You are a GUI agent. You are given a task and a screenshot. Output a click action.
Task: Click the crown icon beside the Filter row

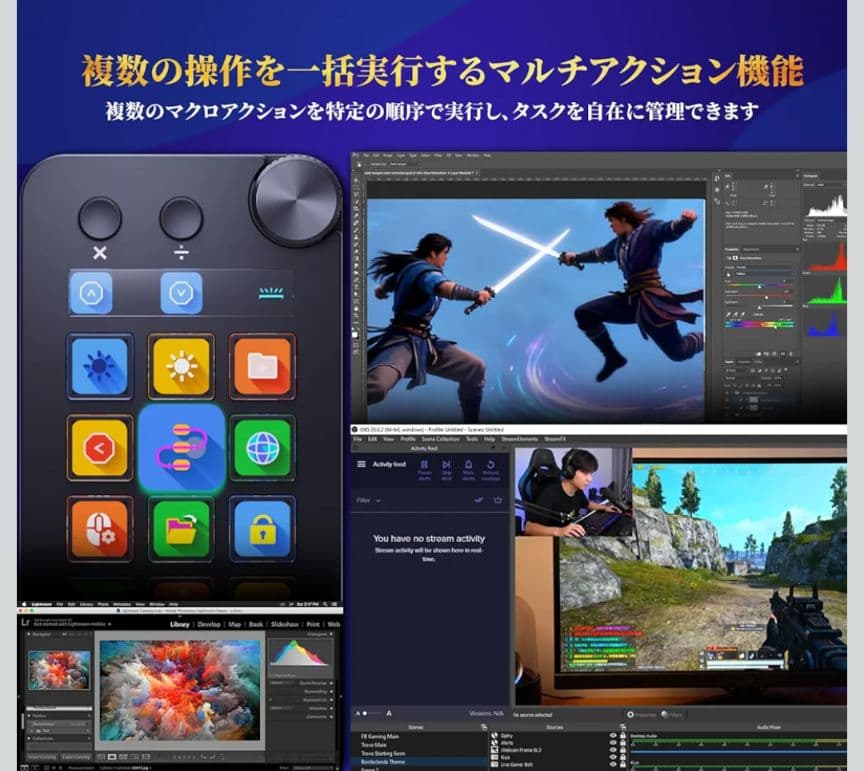point(498,500)
